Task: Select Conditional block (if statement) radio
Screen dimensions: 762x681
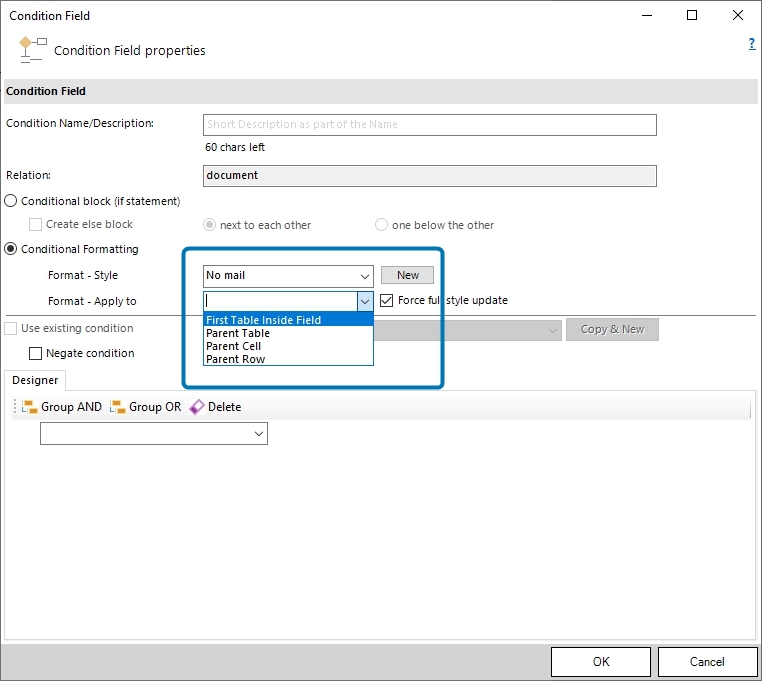Action: click(x=11, y=201)
